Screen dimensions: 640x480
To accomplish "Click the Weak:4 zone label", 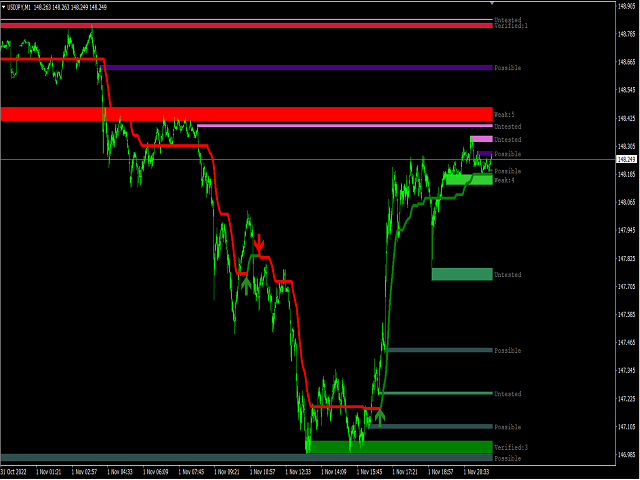I will pyautogui.click(x=504, y=180).
